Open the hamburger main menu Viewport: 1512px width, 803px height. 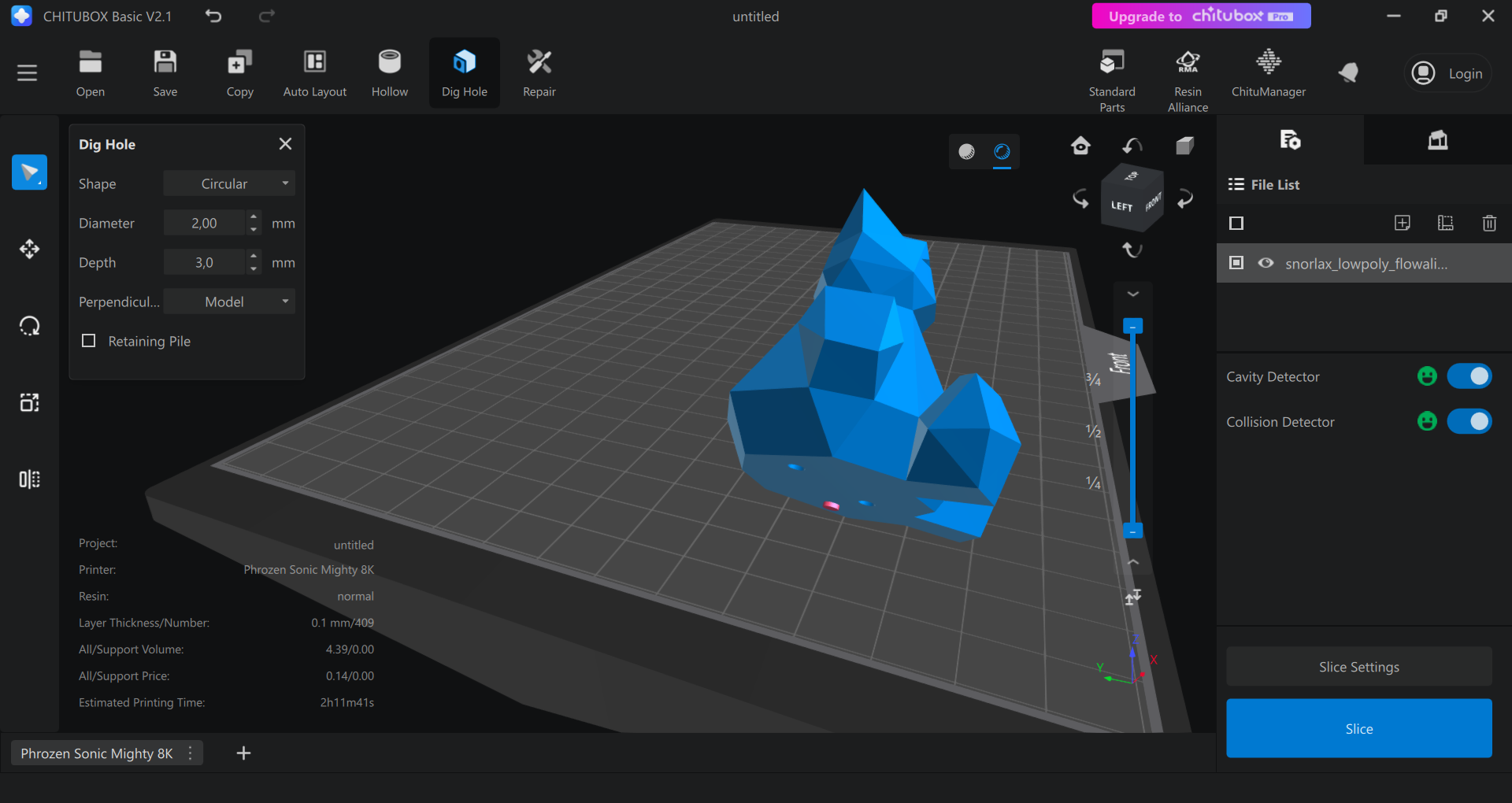click(x=28, y=73)
